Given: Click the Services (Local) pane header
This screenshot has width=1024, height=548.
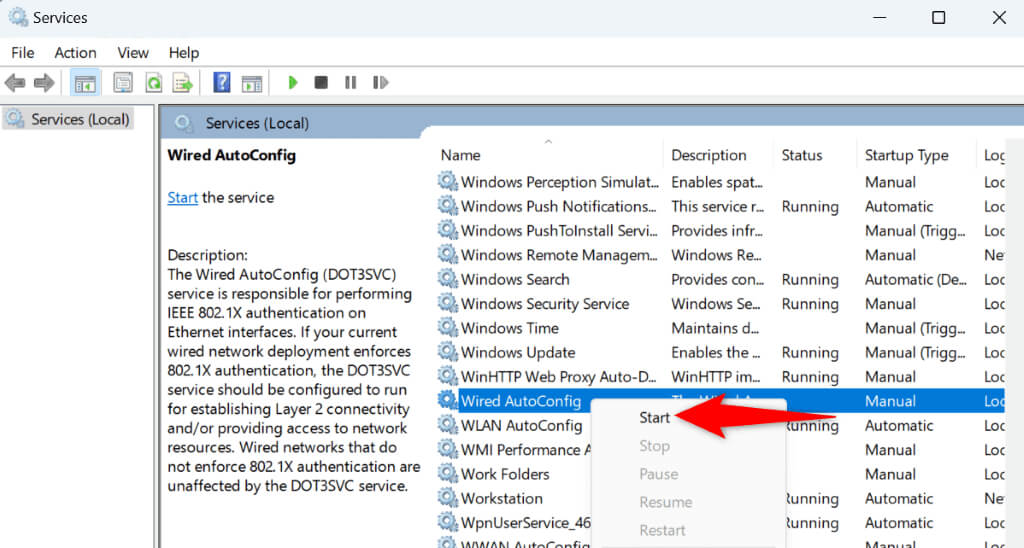Looking at the screenshot, I should tap(257, 123).
